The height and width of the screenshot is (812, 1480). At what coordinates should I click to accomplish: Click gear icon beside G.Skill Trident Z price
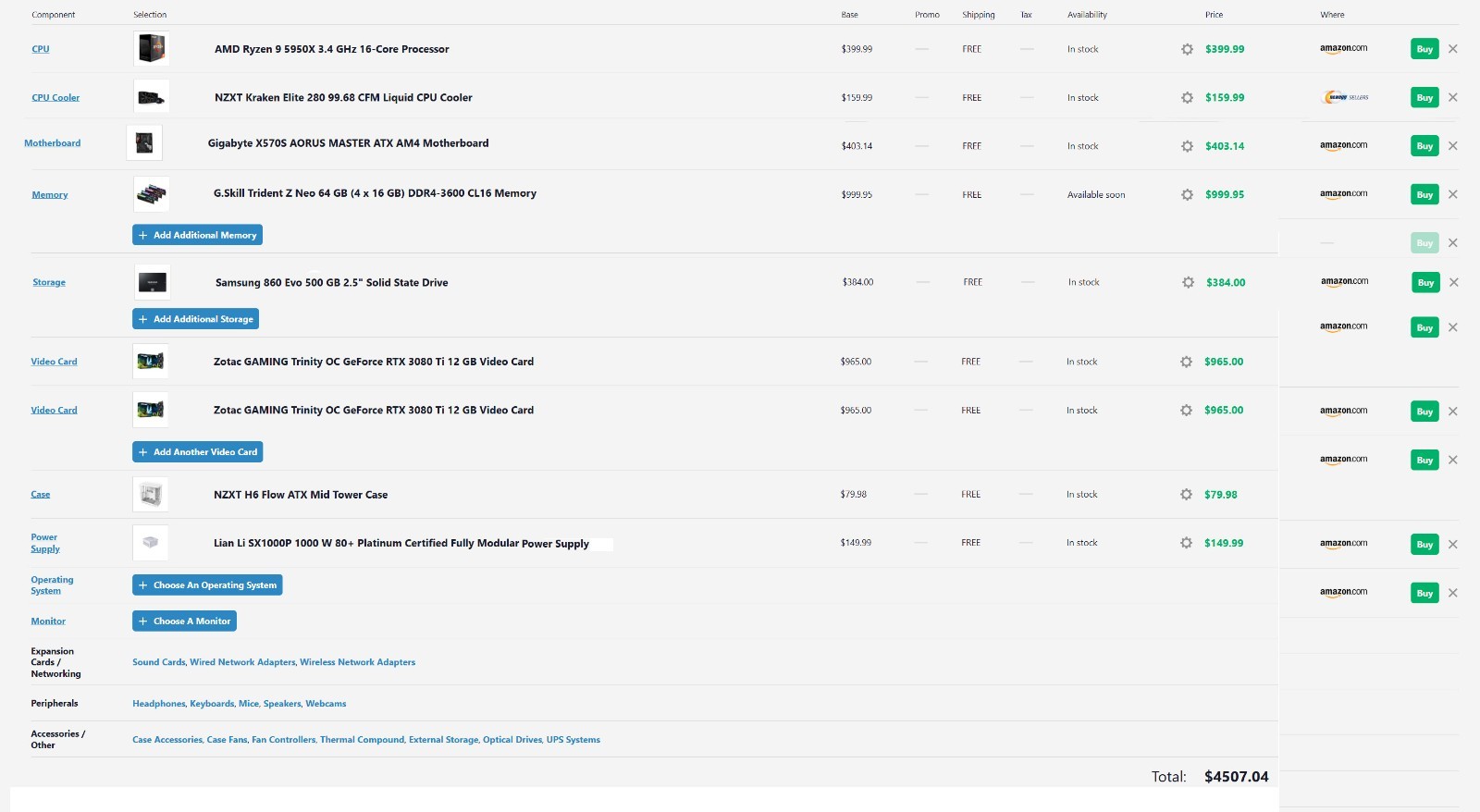coord(1187,195)
